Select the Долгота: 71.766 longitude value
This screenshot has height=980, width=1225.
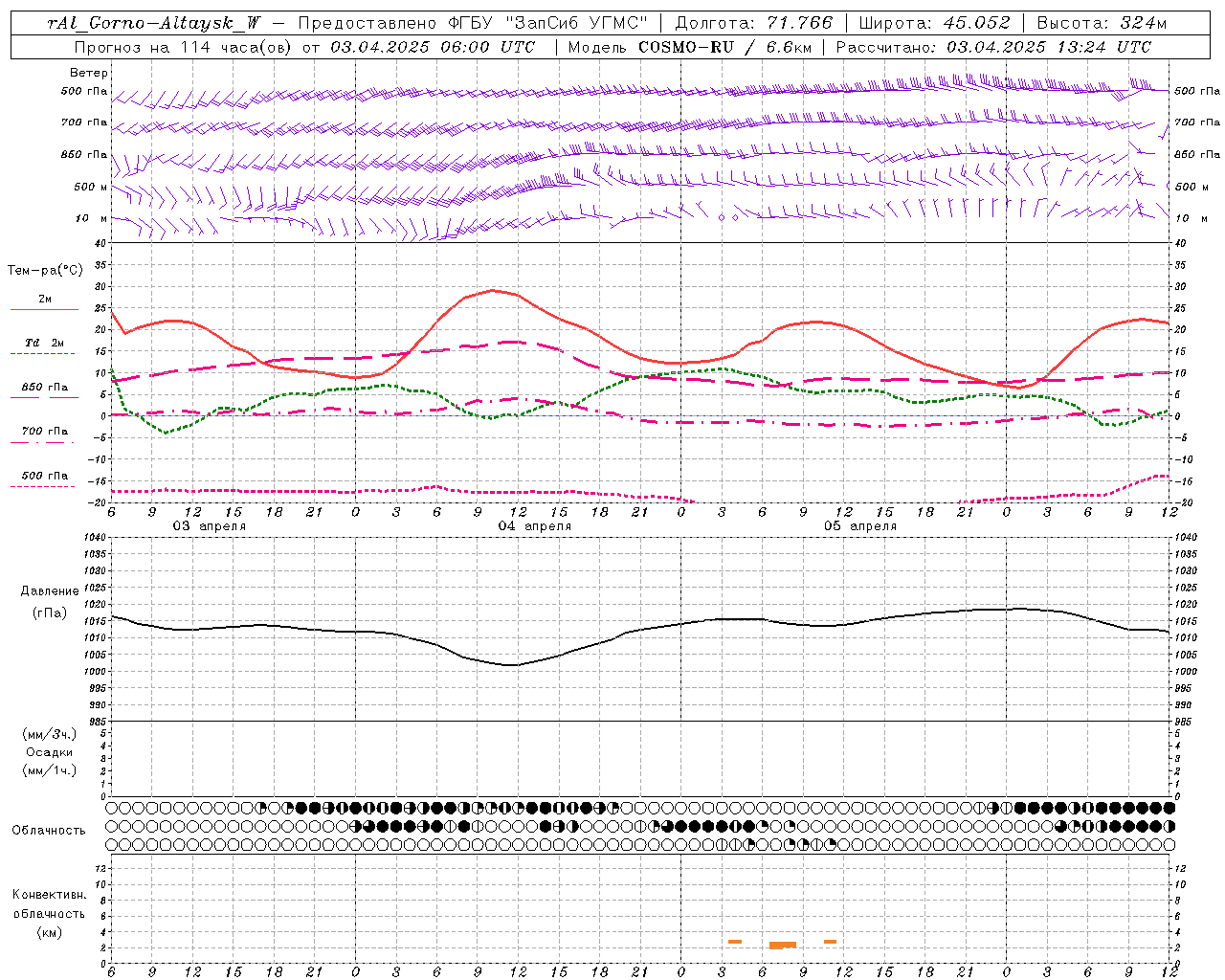pyautogui.click(x=754, y=23)
